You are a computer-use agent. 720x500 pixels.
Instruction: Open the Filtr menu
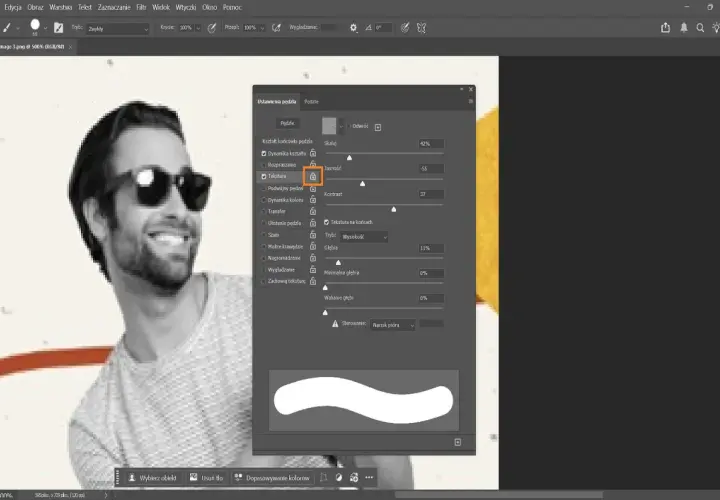coord(141,7)
